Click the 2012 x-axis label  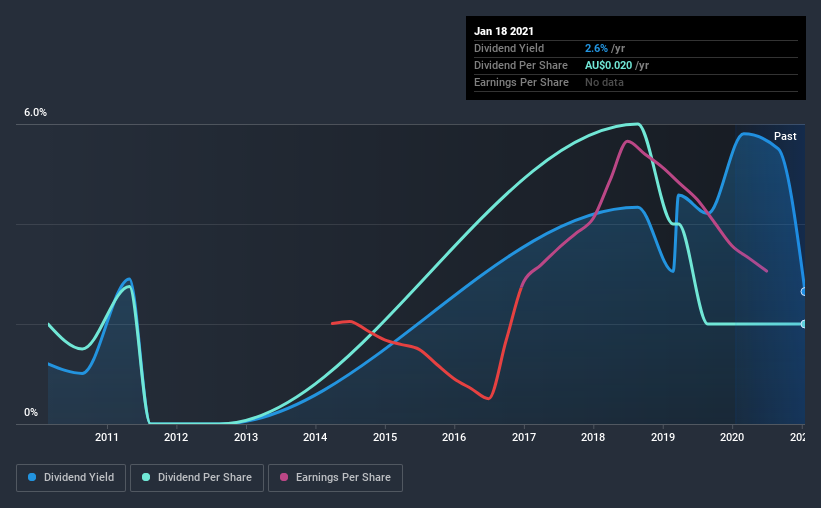click(176, 437)
